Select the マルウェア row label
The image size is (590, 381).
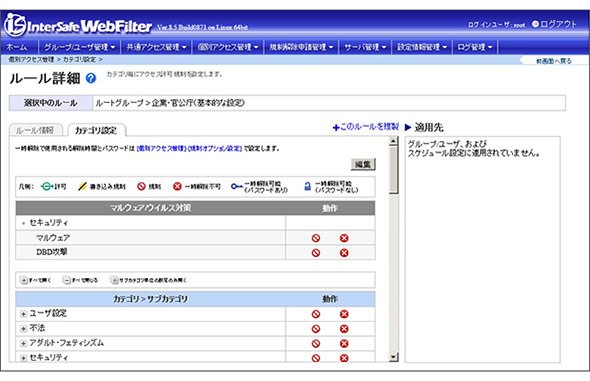[53, 238]
